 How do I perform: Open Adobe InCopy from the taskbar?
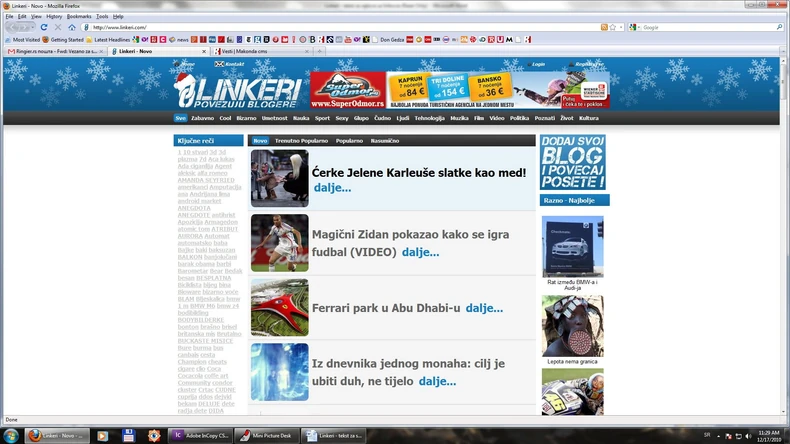tap(201, 435)
